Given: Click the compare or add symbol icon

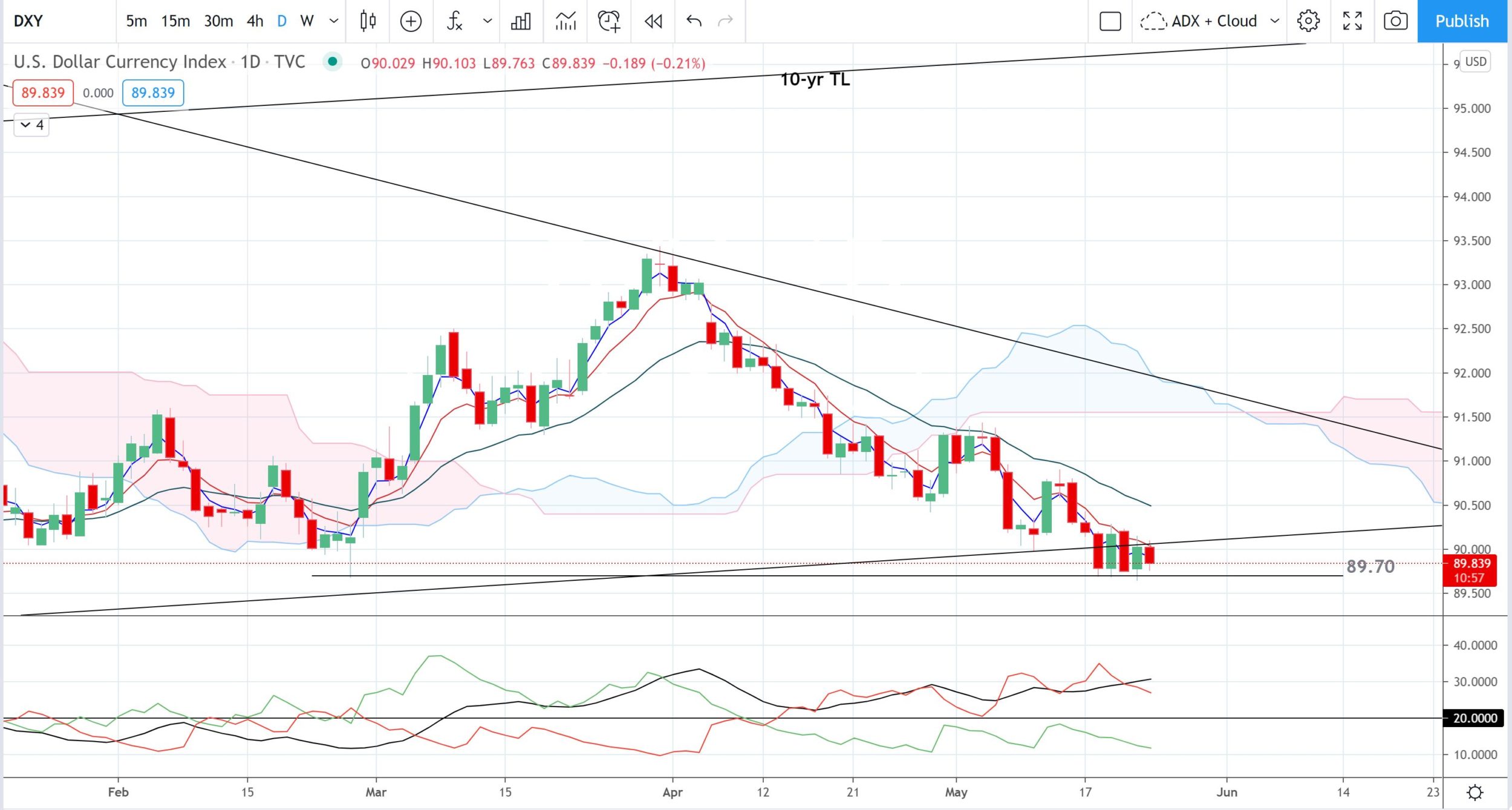Looking at the screenshot, I should [411, 21].
